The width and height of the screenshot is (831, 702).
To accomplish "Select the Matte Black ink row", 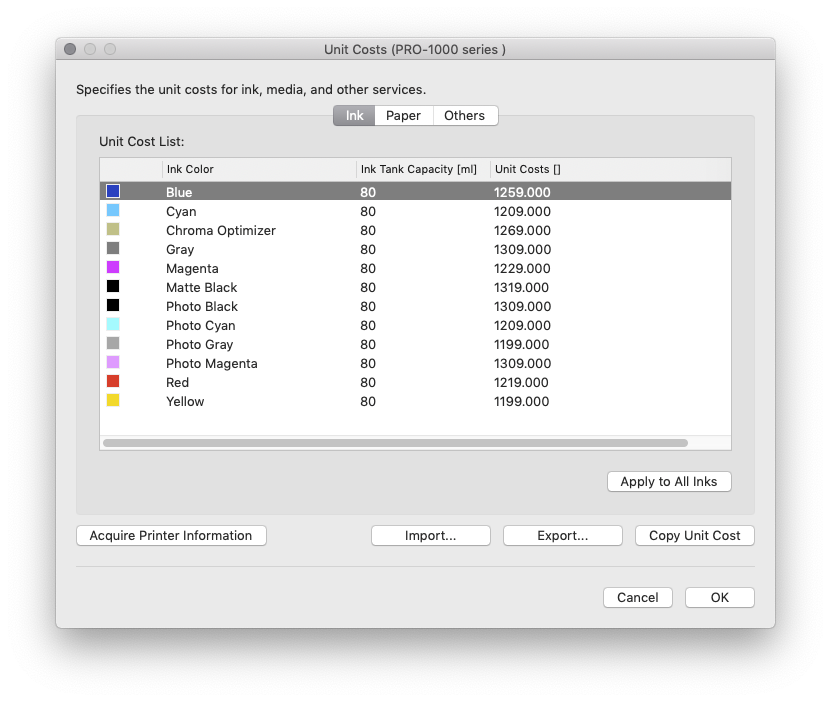I will tap(201, 287).
